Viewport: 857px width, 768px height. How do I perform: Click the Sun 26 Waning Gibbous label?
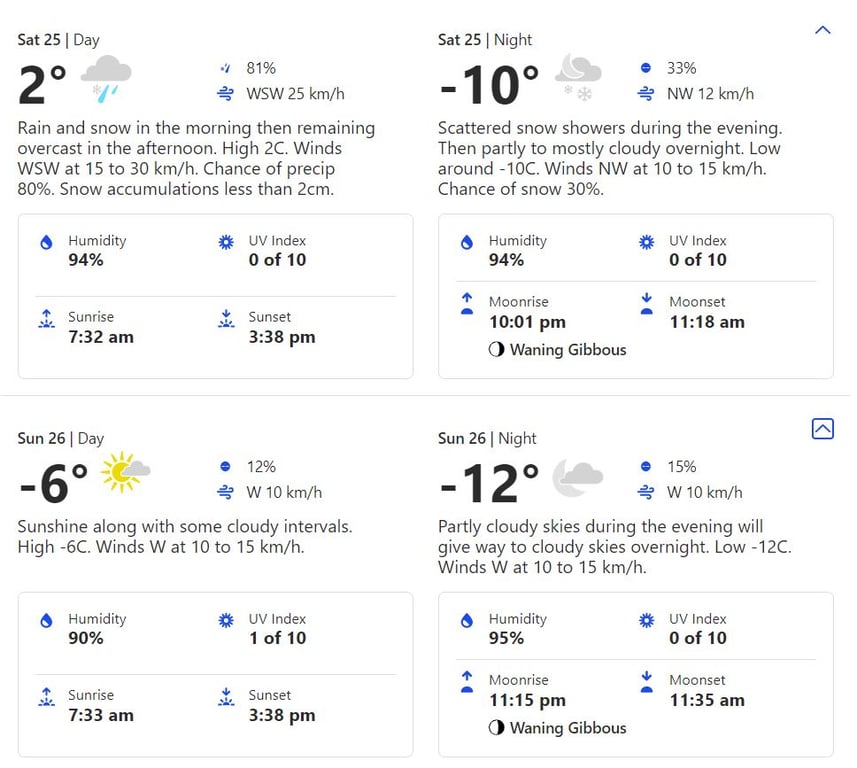pos(568,728)
